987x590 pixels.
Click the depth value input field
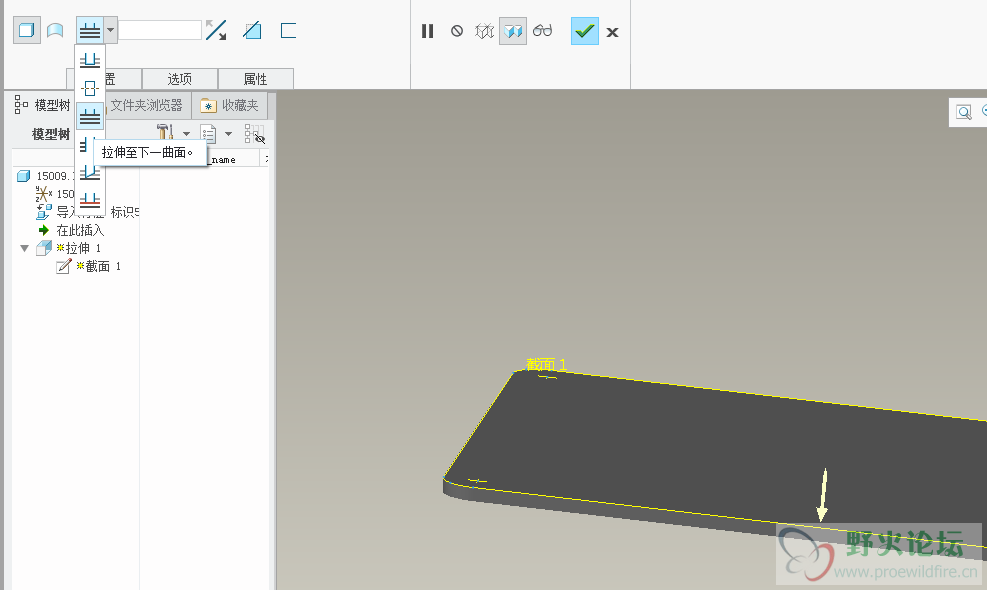coord(160,30)
